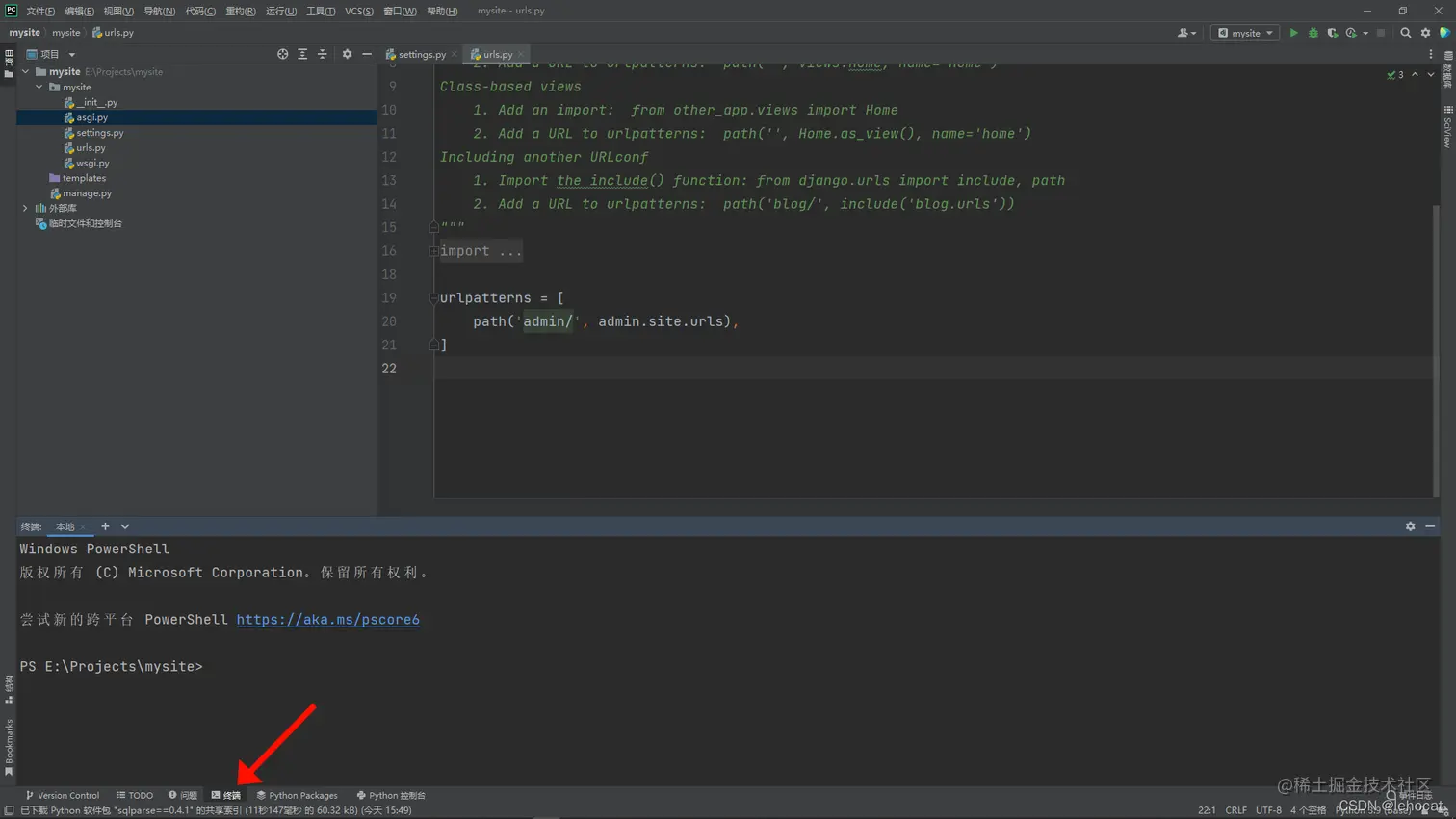Open Search Everywhere magnifier
The image size is (1456, 819).
click(1405, 33)
